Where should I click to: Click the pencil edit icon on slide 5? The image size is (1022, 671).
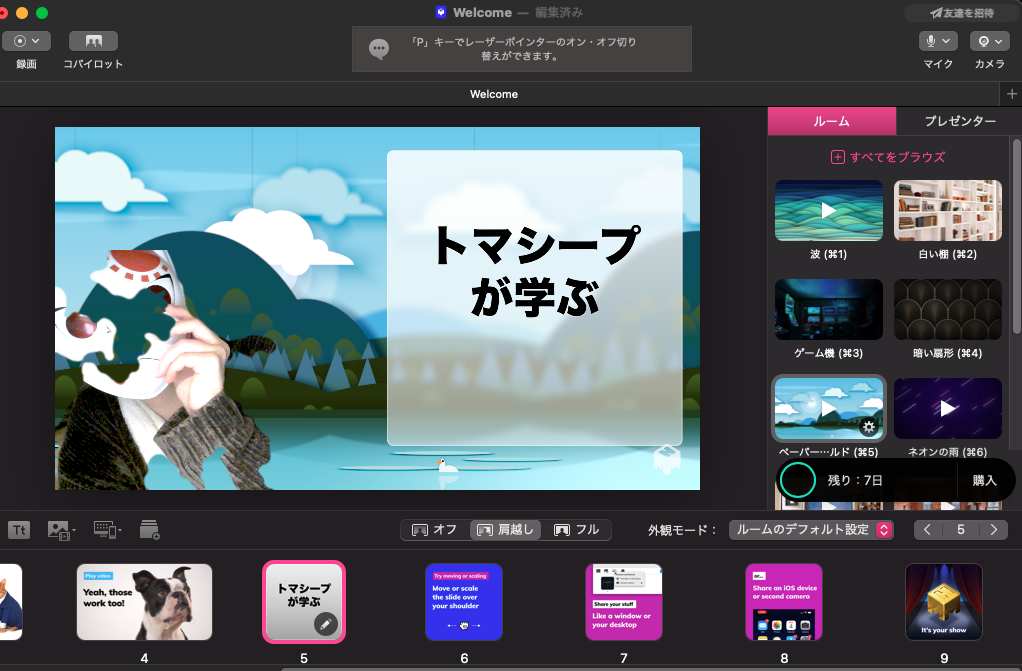(x=325, y=624)
